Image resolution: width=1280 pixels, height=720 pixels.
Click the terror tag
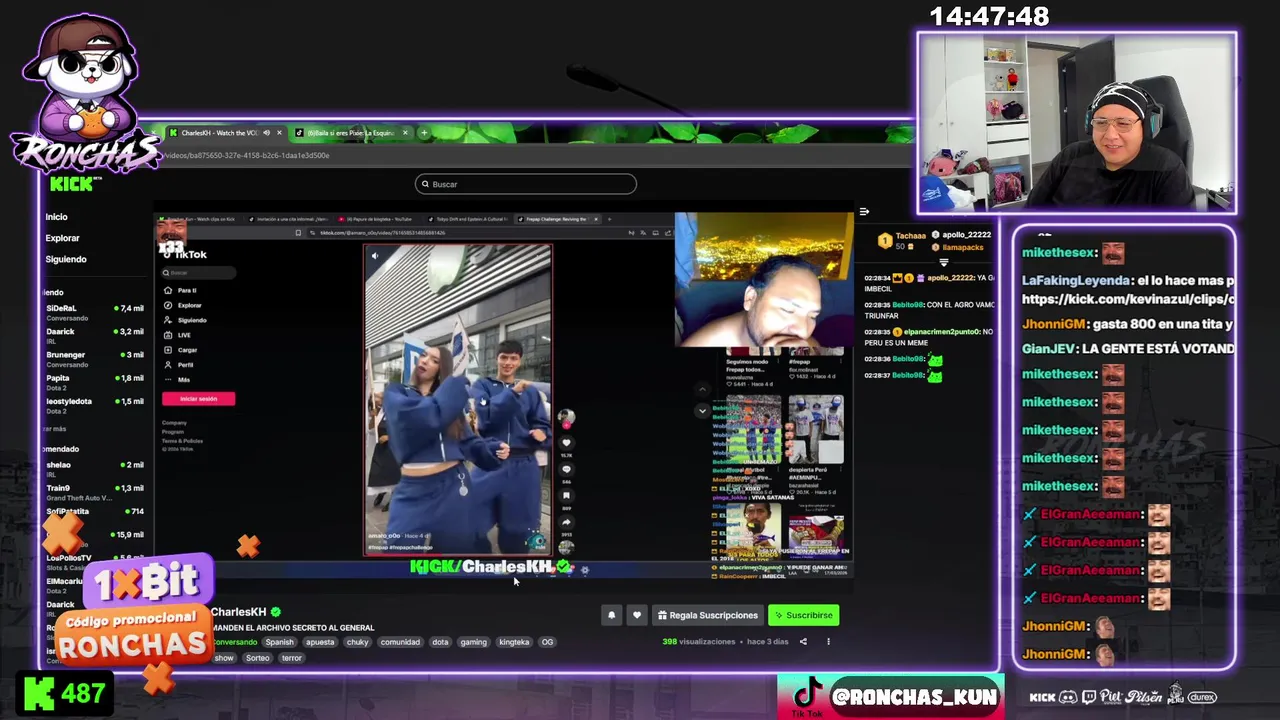tap(291, 658)
